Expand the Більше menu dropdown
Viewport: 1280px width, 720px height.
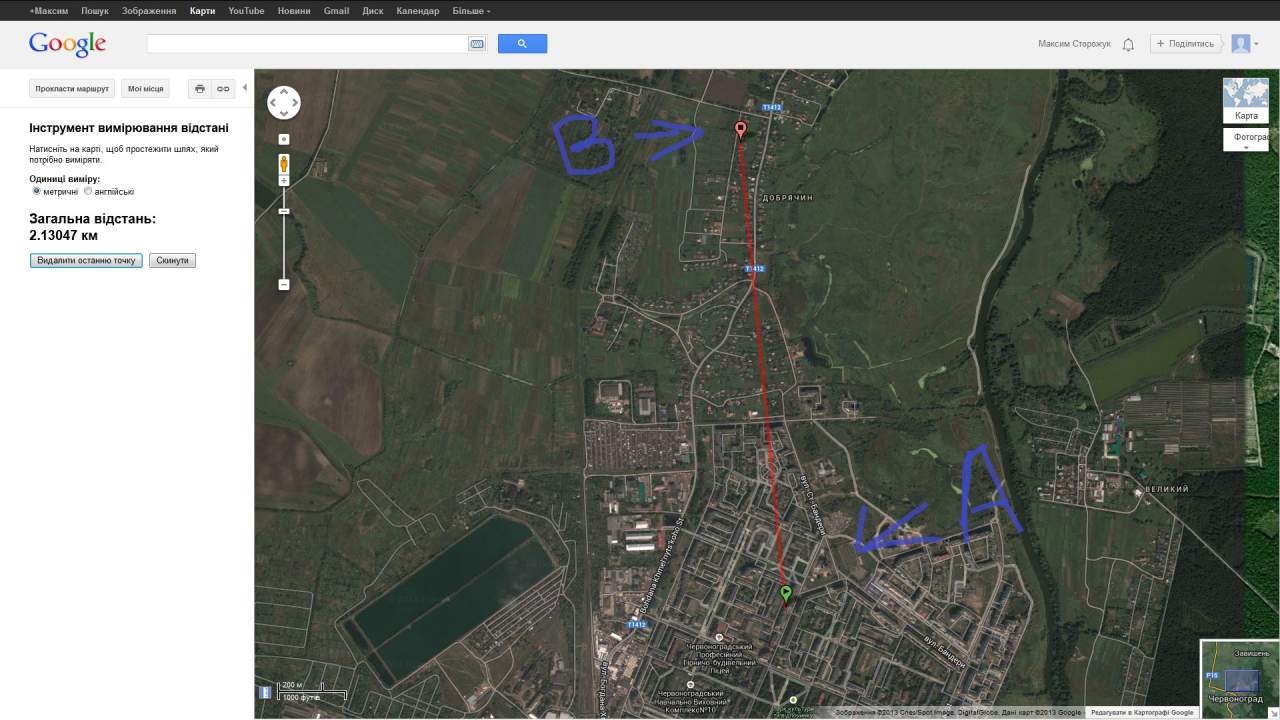471,11
